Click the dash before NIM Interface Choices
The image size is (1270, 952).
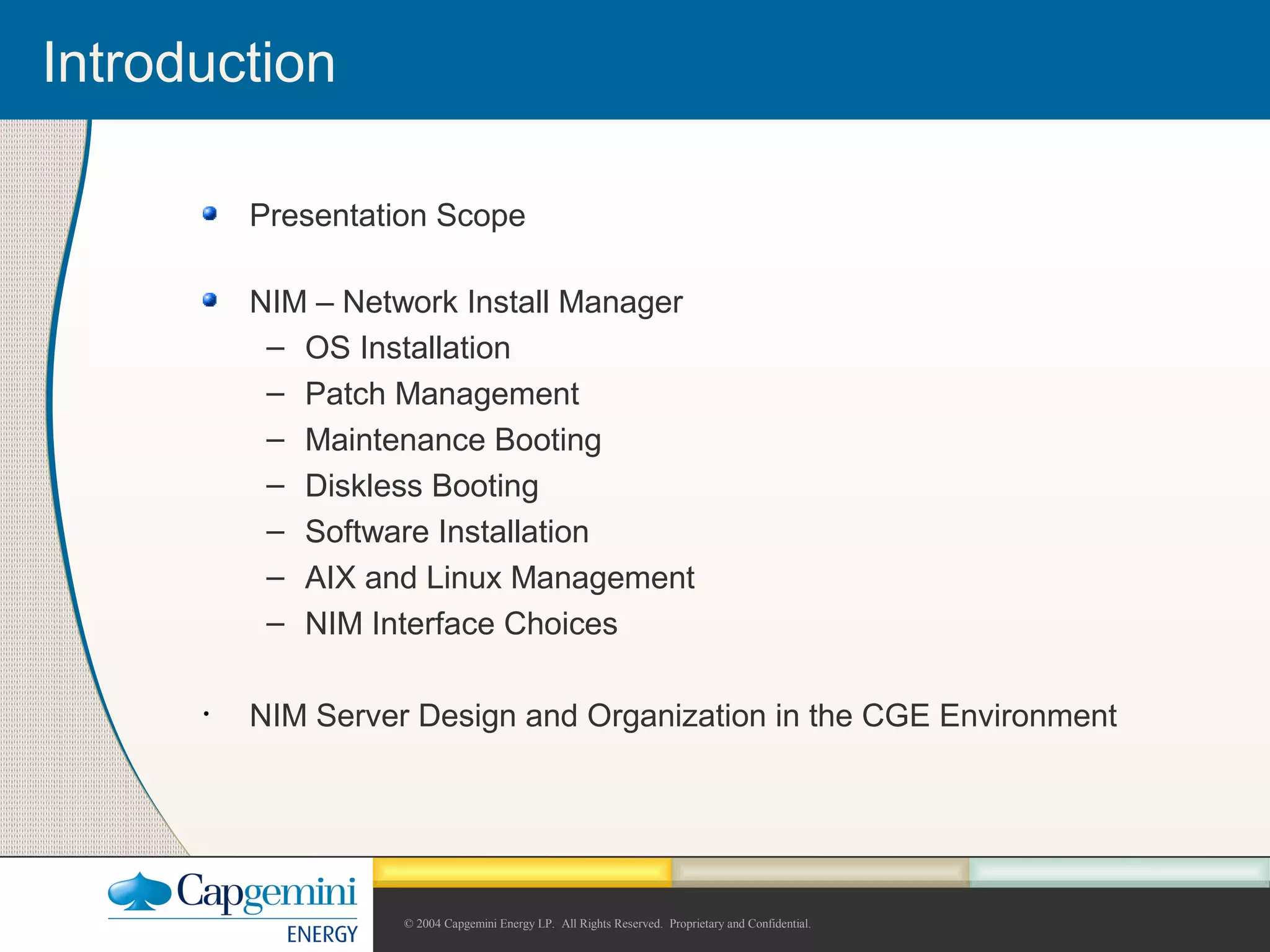point(275,624)
